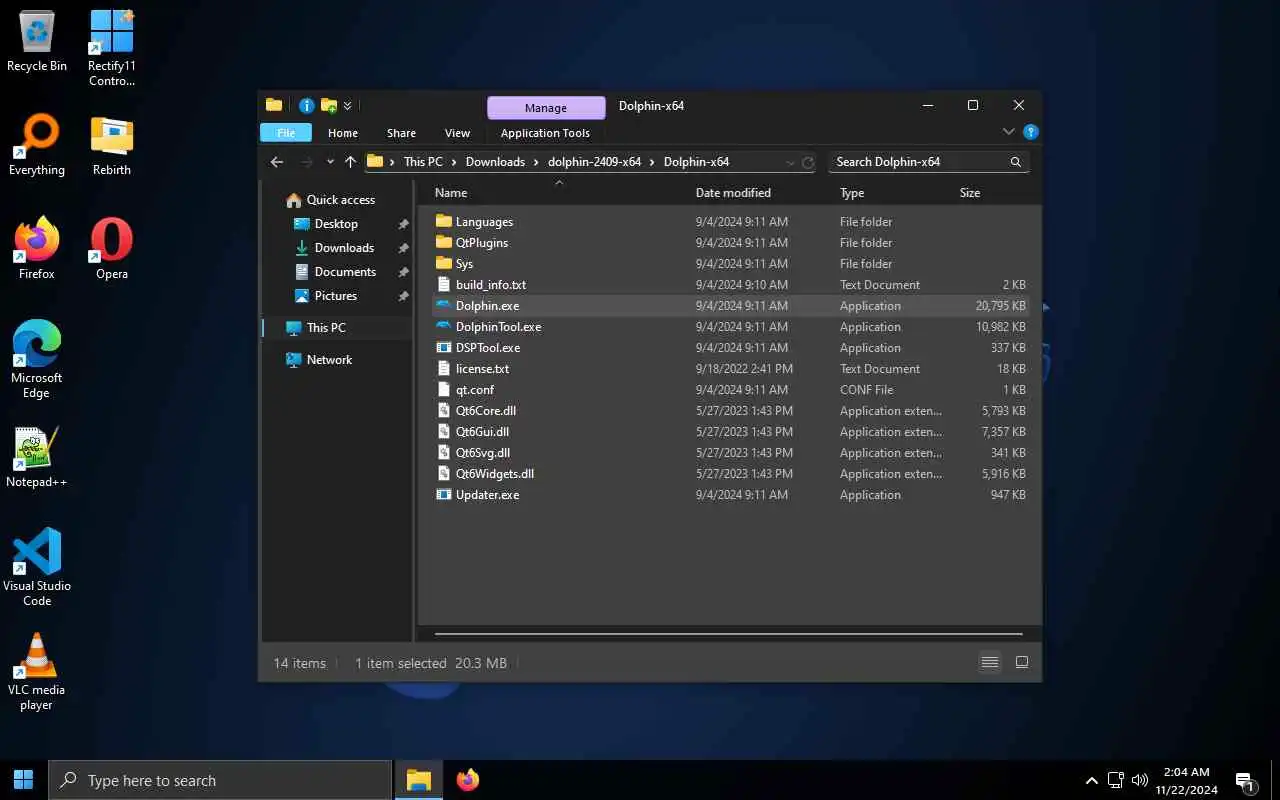
Task: Sort by the Name column header
Action: pos(451,193)
